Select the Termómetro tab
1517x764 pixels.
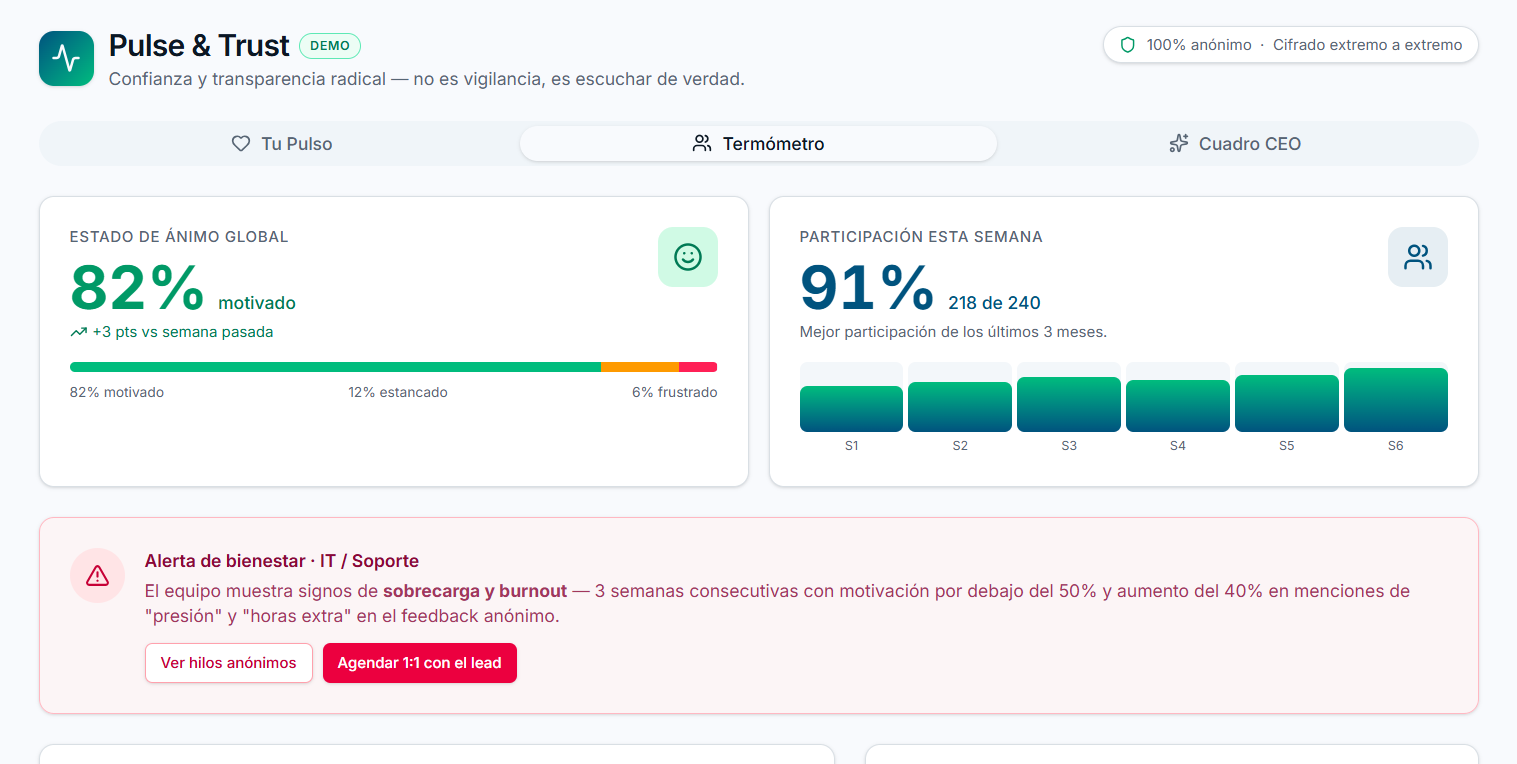(758, 144)
